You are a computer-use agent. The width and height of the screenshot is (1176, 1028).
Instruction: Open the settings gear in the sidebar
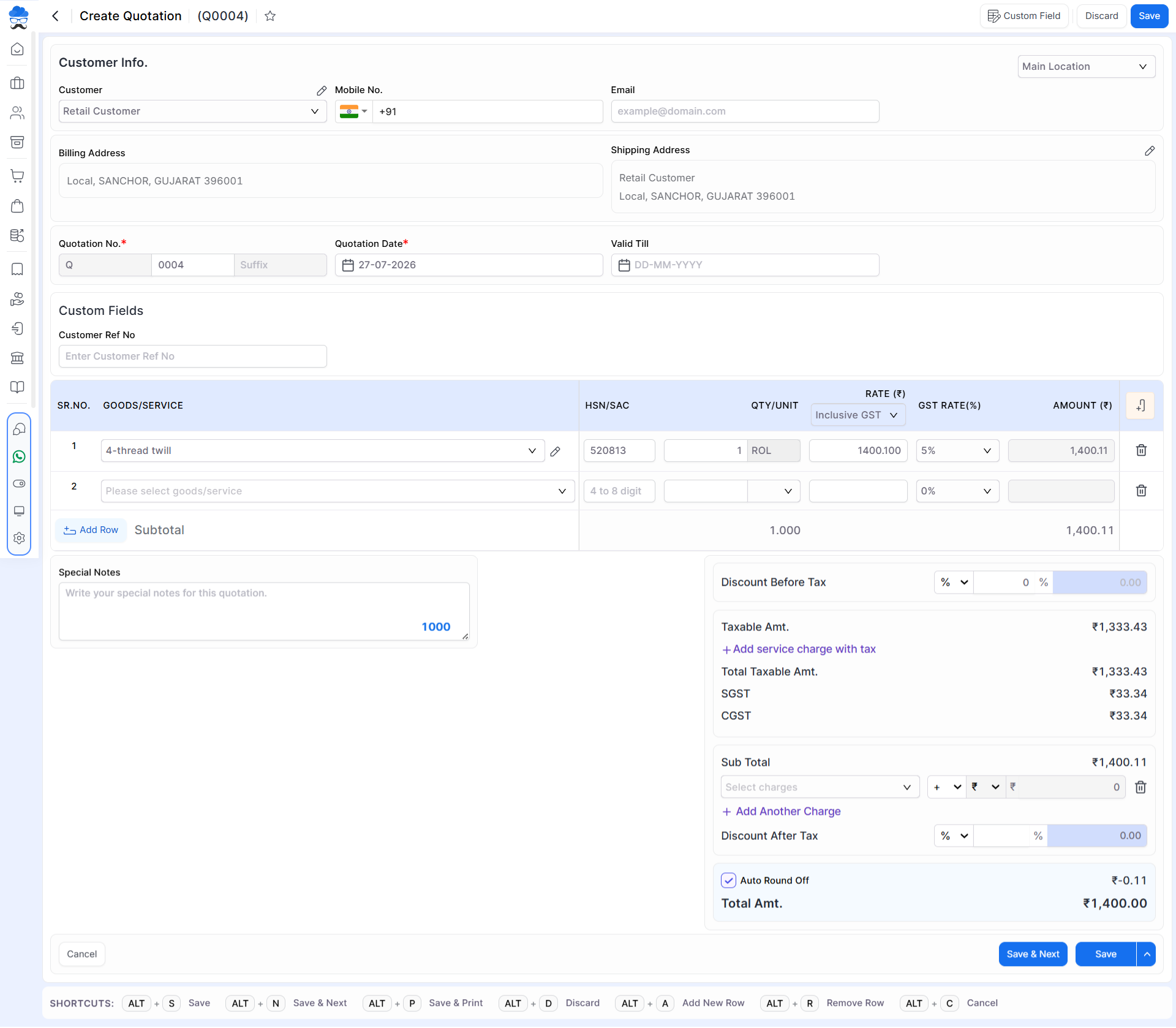coord(19,539)
